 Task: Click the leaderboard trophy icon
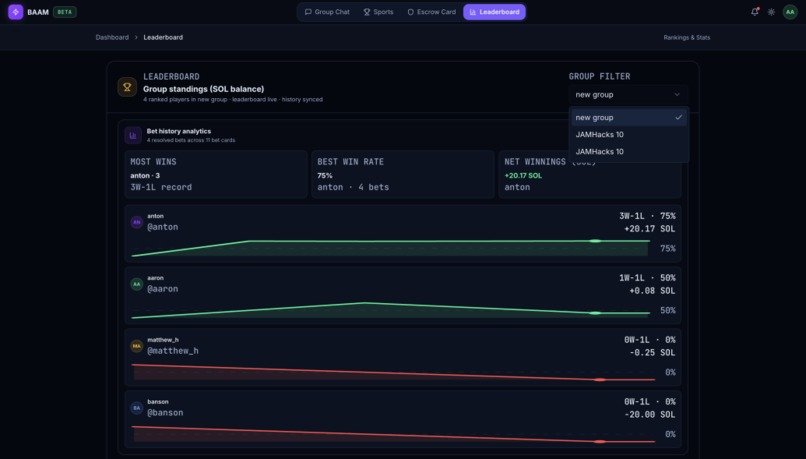coord(127,87)
